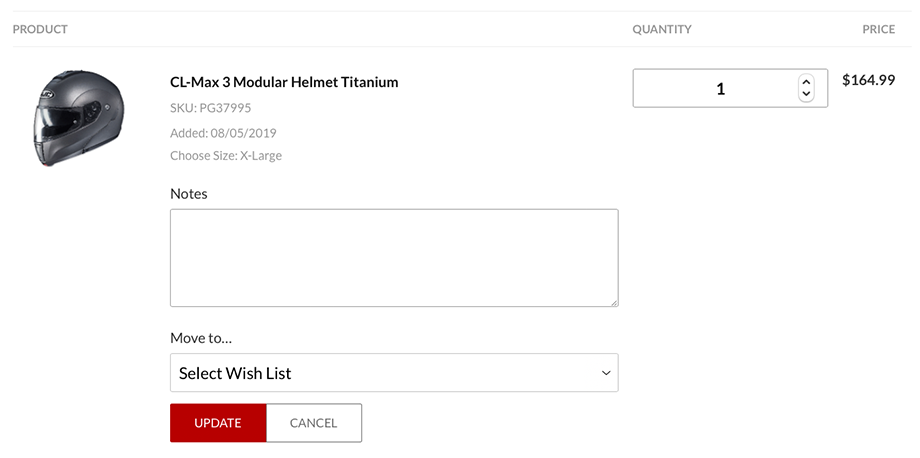
Task: Open the CL-Max 3 Modular Helmet Titanium title
Action: [x=284, y=82]
